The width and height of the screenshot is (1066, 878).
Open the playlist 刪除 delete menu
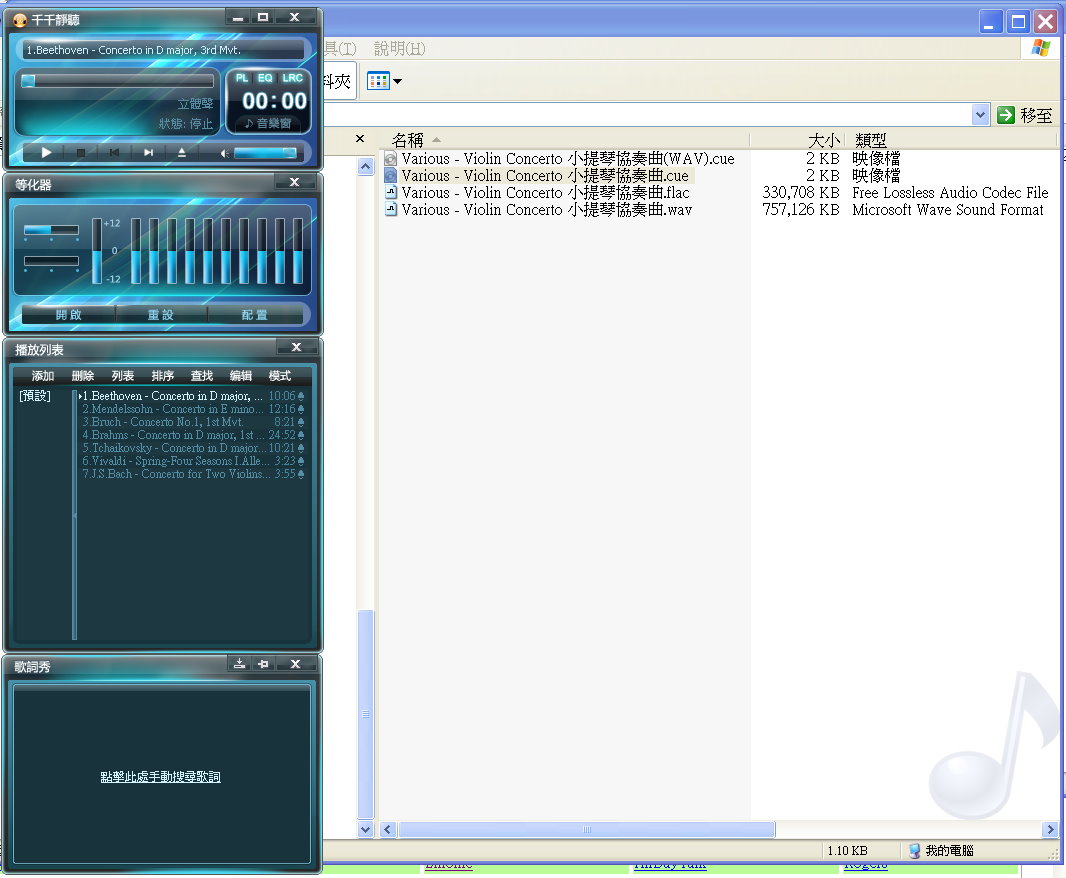pyautogui.click(x=82, y=376)
